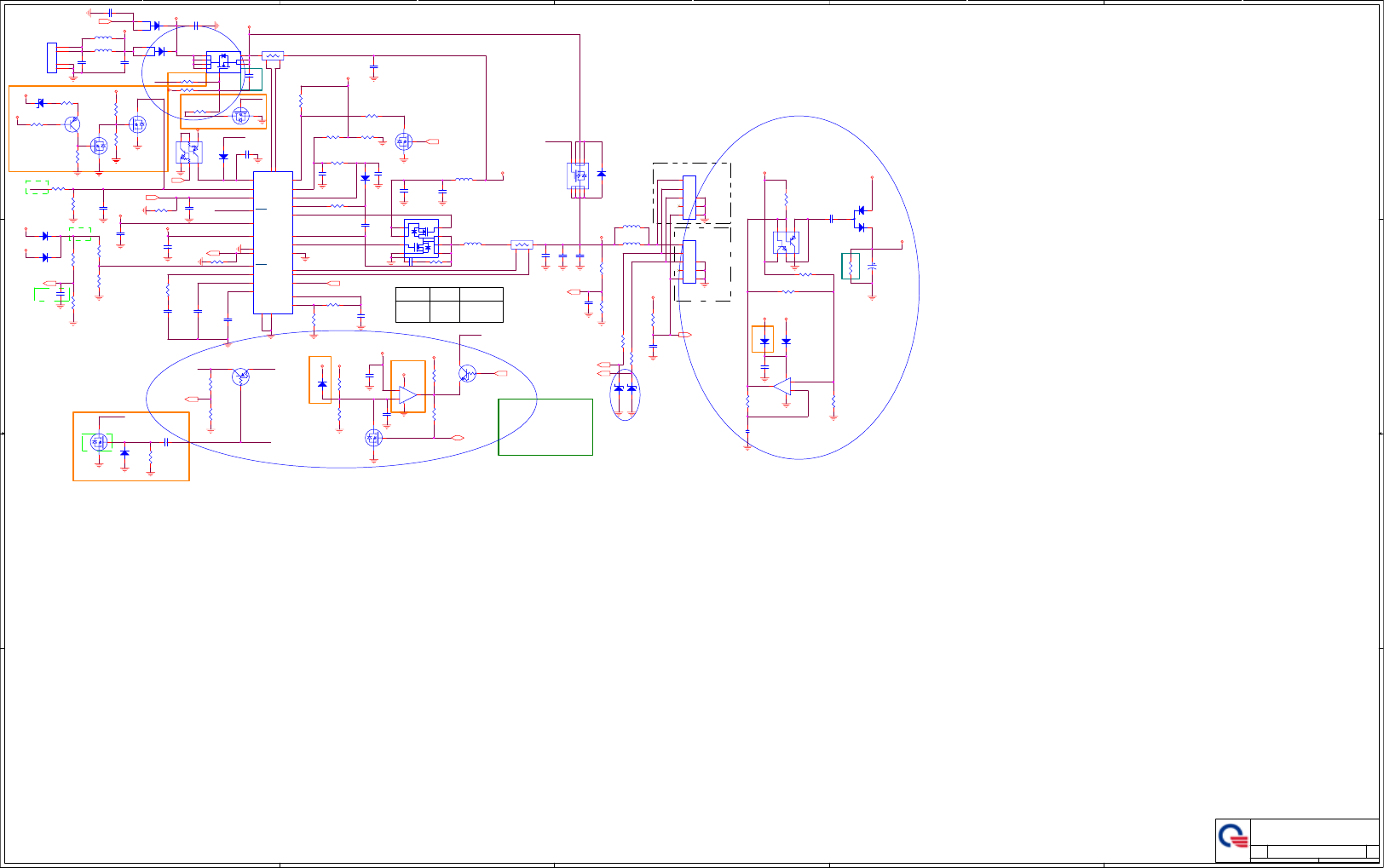1384x868 pixels.
Task: Select the boxed diode in the lower ellipse
Action: 321,384
